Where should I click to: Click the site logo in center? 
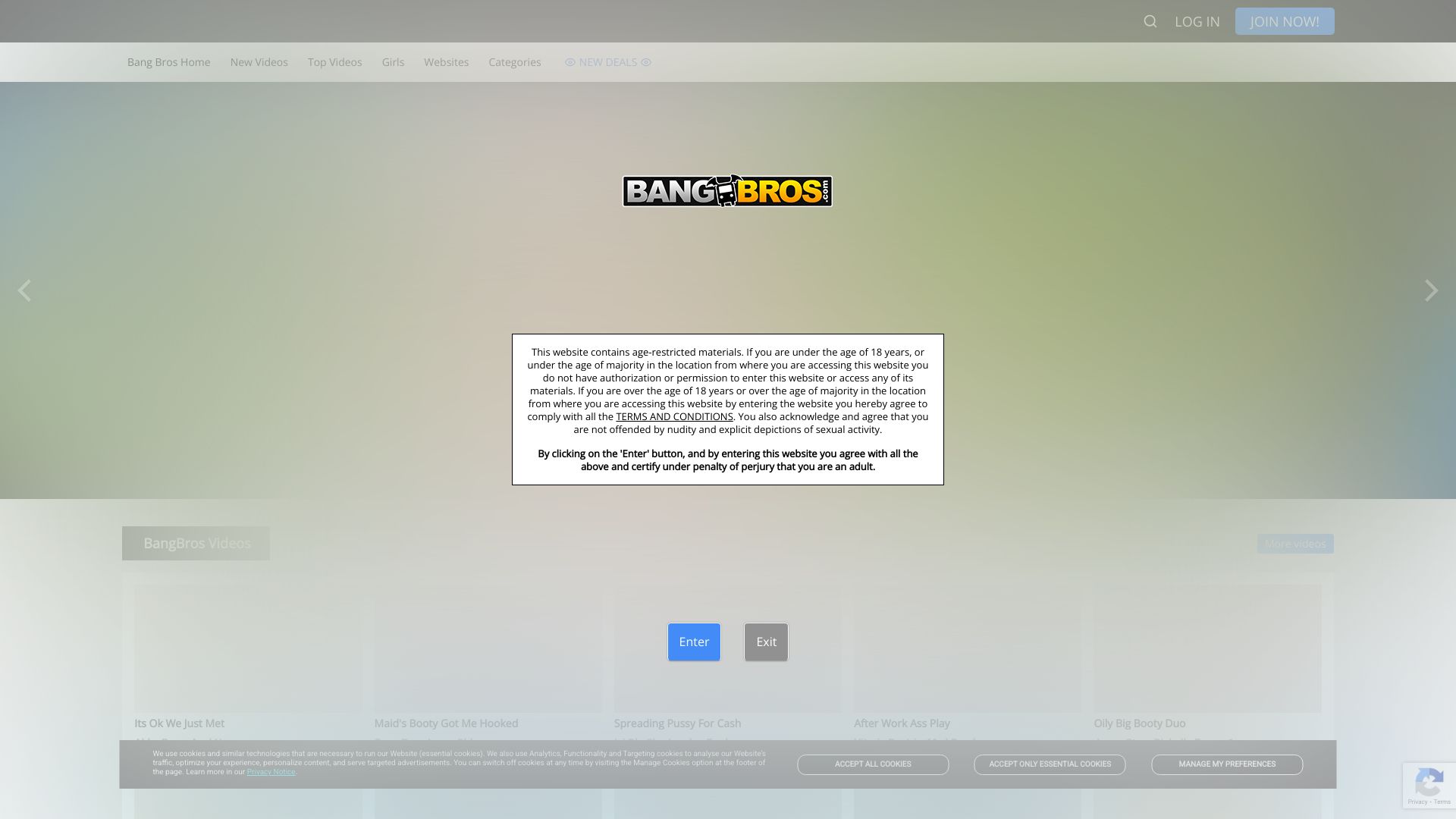[727, 191]
